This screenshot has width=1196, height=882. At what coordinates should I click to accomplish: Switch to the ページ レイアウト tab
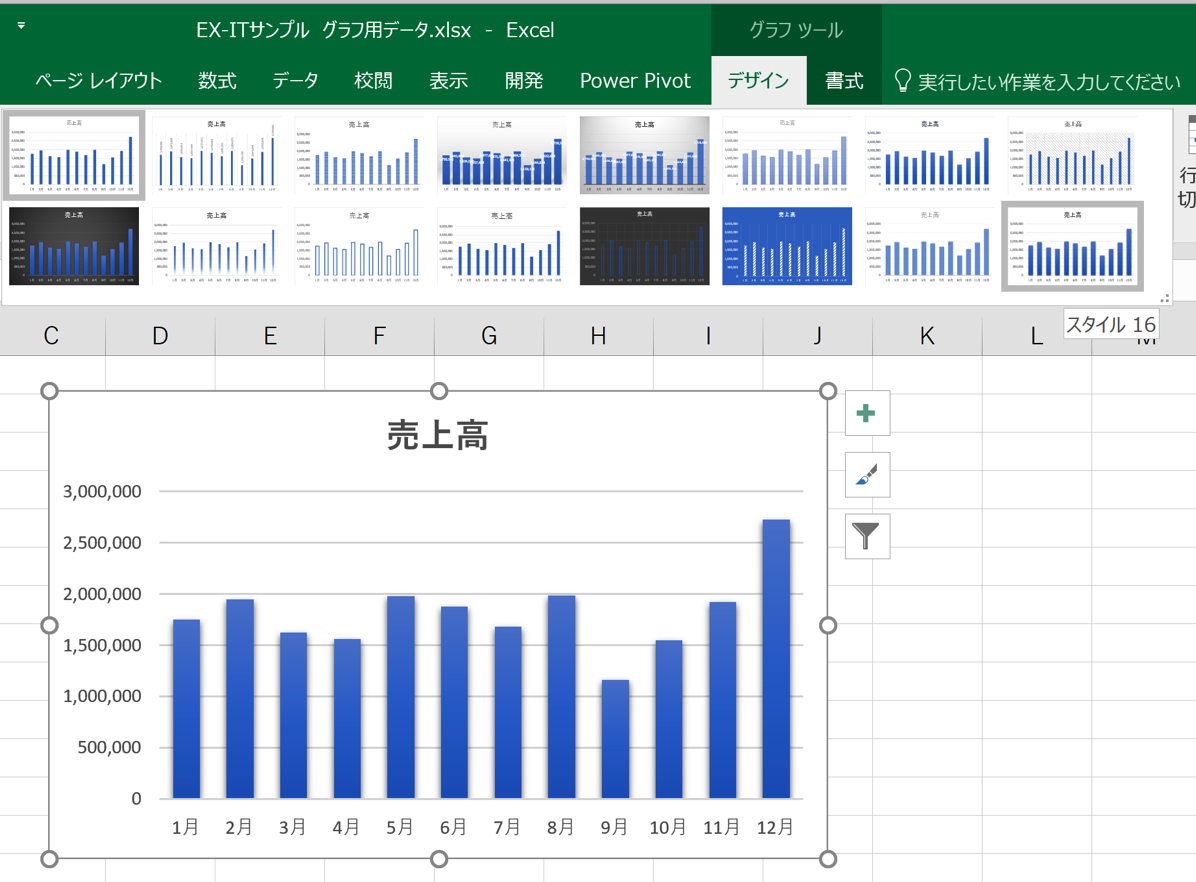point(98,81)
